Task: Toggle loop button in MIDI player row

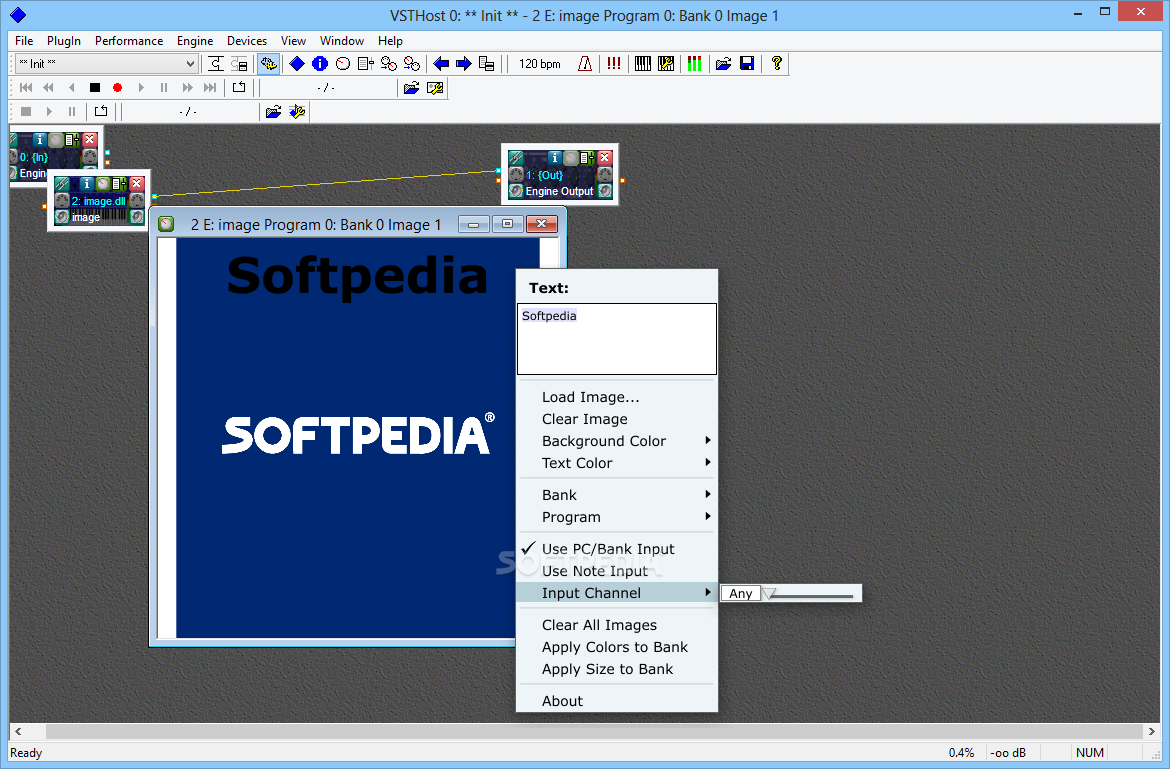Action: click(239, 88)
